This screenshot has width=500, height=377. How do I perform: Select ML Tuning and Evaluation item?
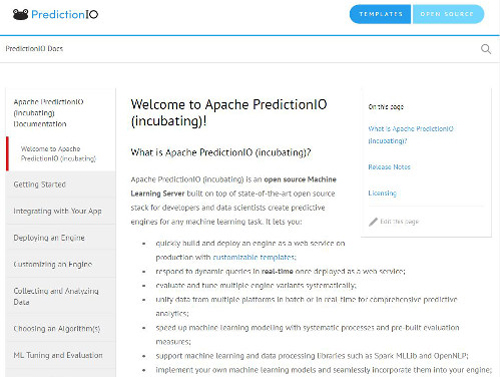tap(61, 355)
